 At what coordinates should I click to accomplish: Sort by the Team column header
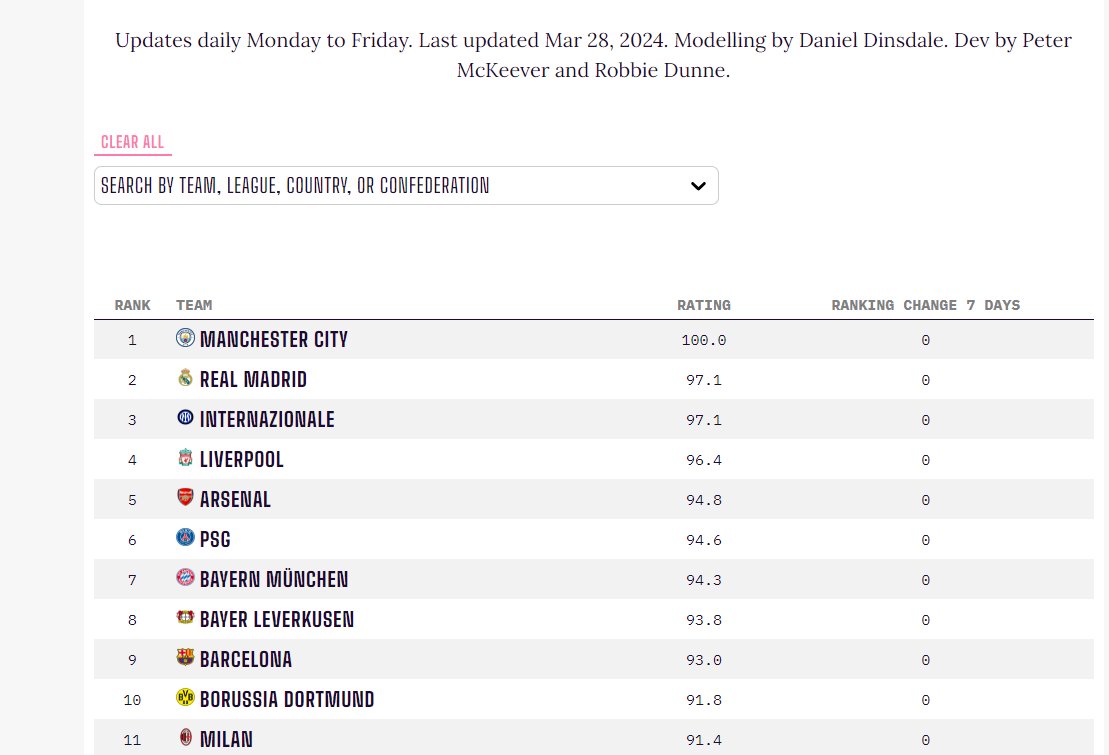(194, 305)
